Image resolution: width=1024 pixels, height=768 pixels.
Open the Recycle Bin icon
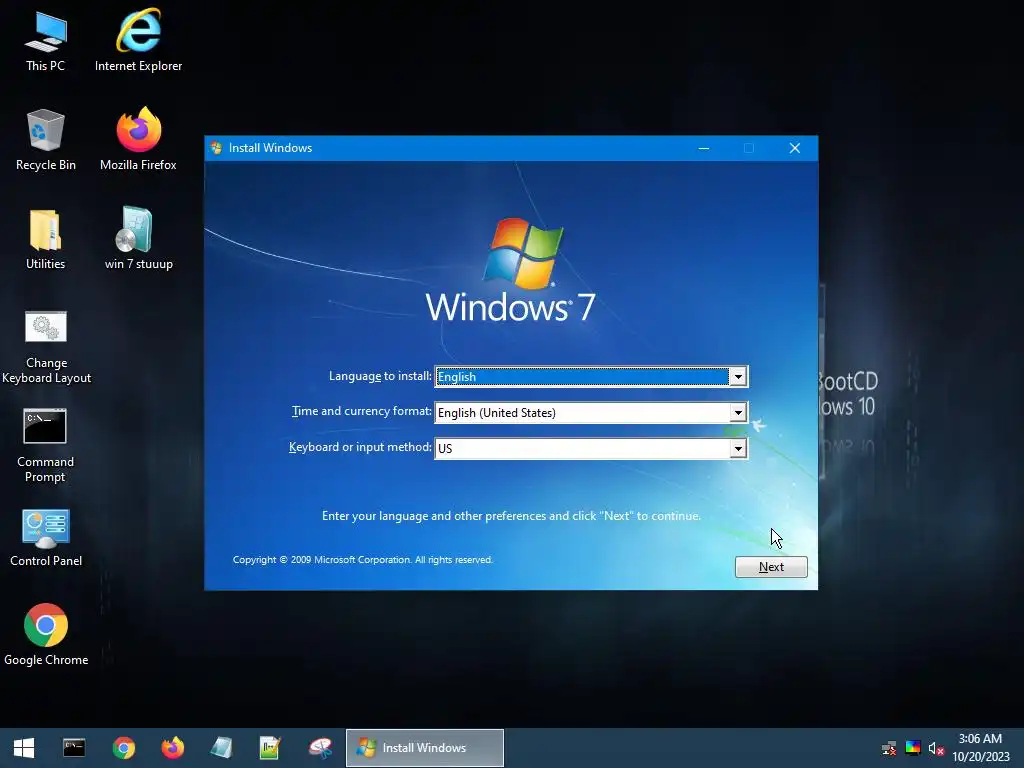coord(46,140)
